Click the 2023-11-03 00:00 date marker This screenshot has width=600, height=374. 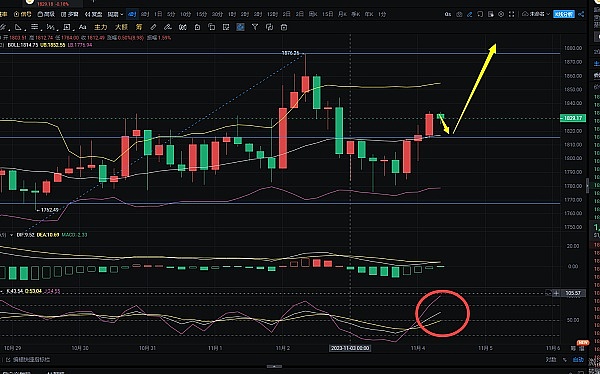click(350, 348)
